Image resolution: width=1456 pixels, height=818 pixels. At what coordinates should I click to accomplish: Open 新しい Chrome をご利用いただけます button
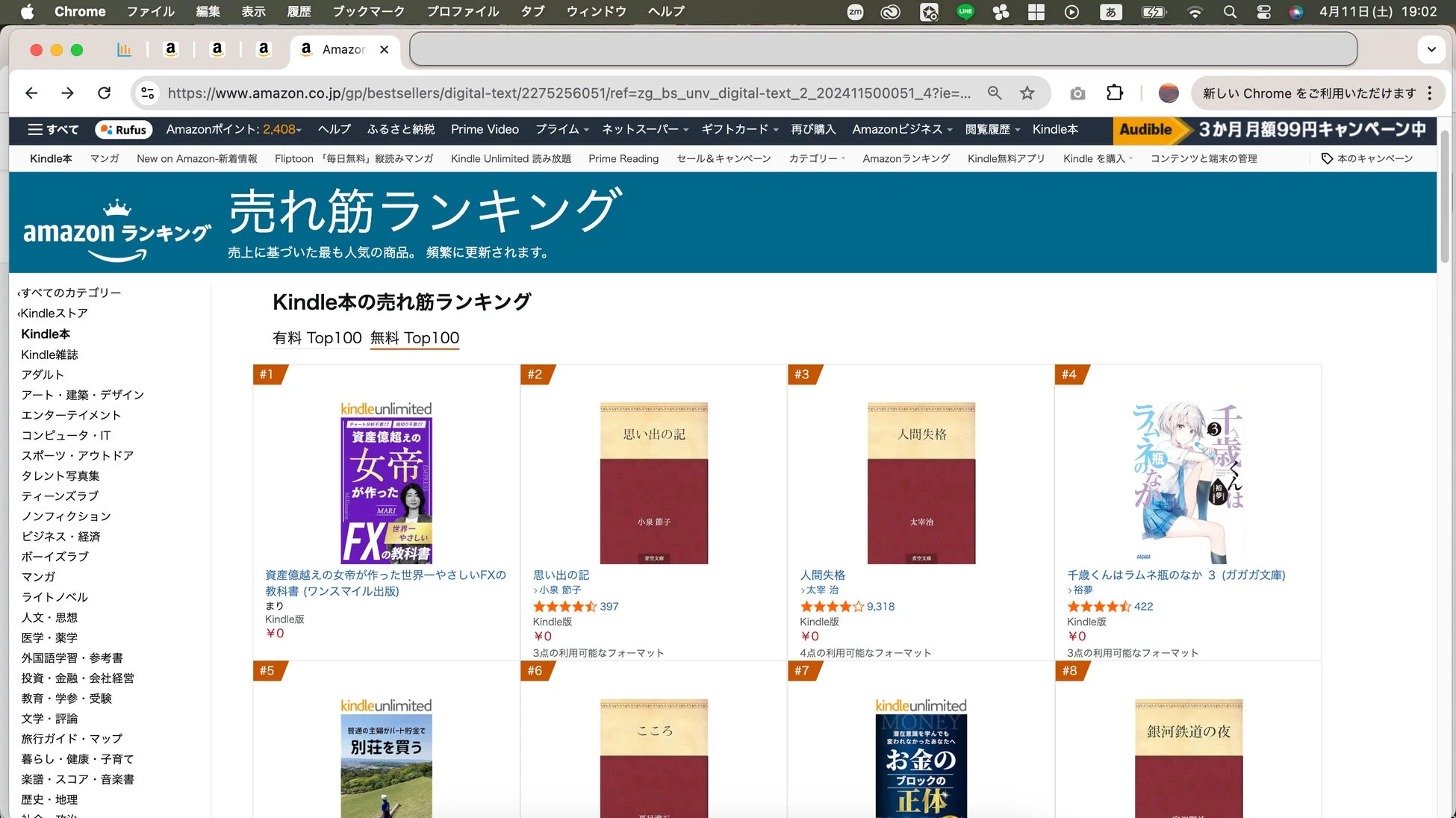(1309, 93)
